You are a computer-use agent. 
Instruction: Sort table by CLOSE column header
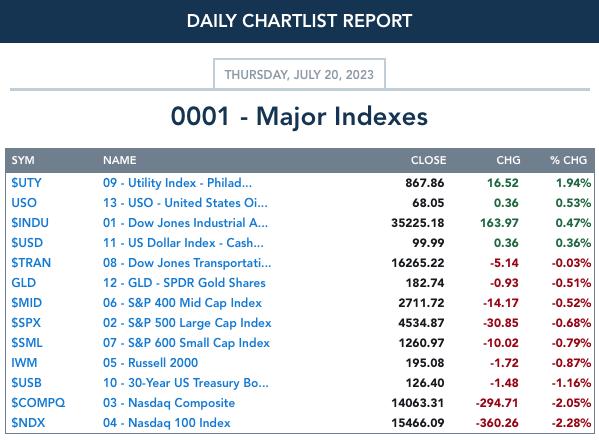pyautogui.click(x=428, y=160)
